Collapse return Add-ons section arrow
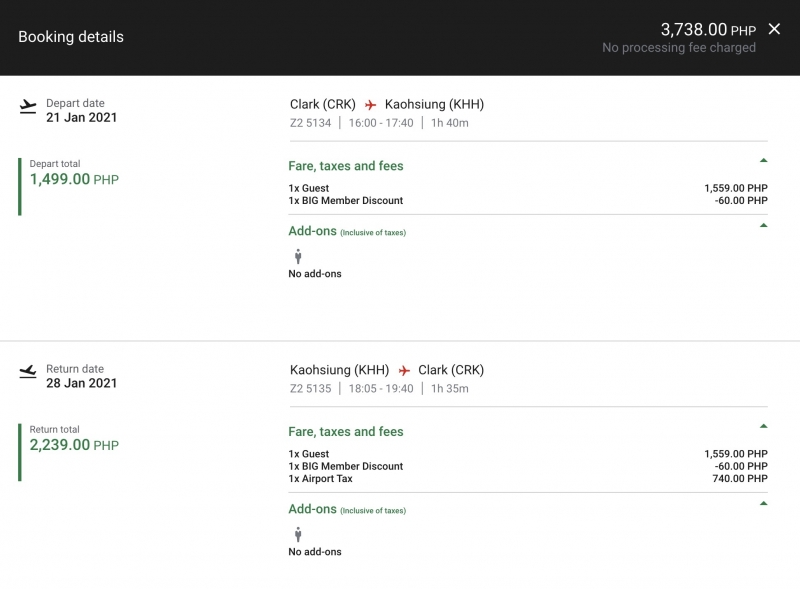 tap(763, 503)
